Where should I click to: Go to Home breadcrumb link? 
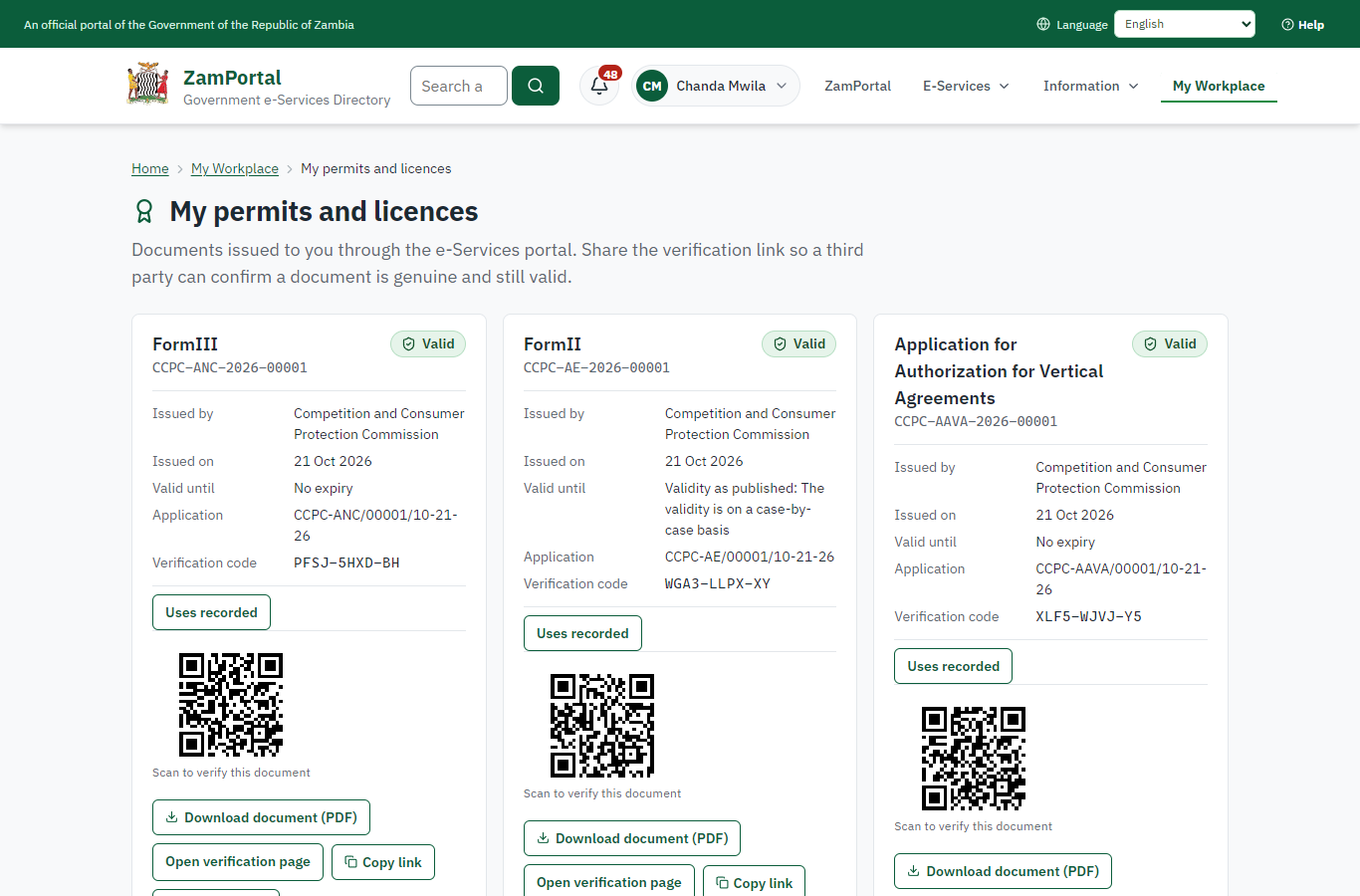(x=150, y=168)
